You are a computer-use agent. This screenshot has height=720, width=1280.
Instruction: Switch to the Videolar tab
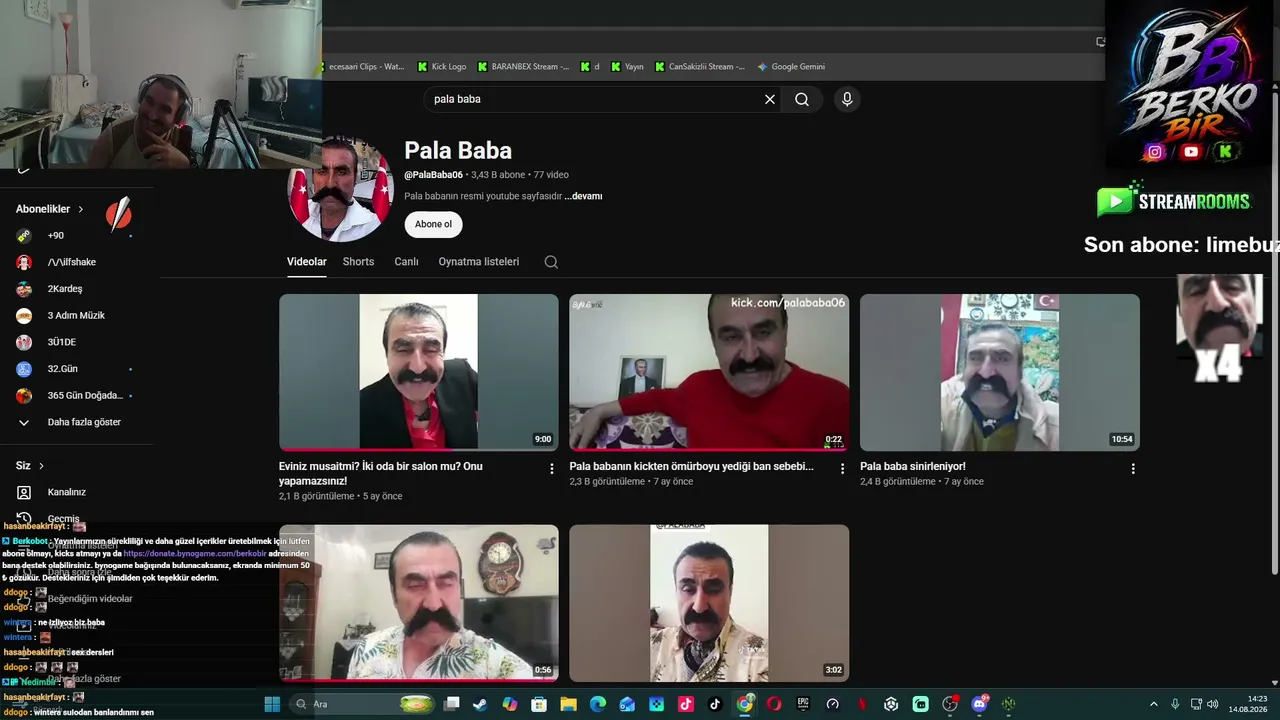tap(307, 262)
